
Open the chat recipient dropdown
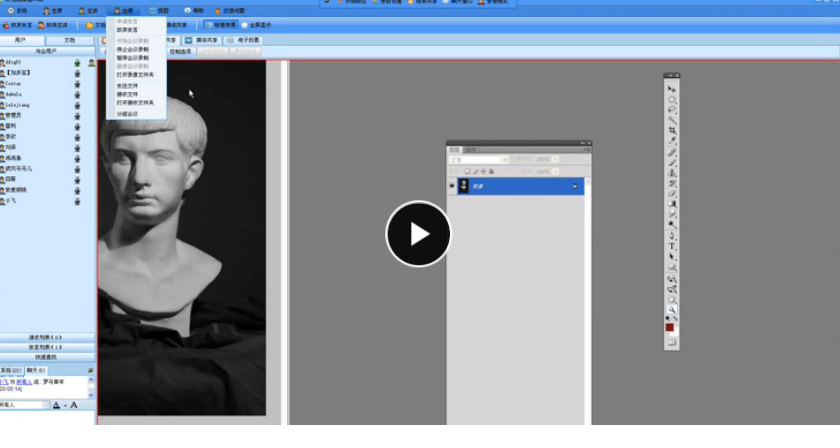tap(44, 405)
